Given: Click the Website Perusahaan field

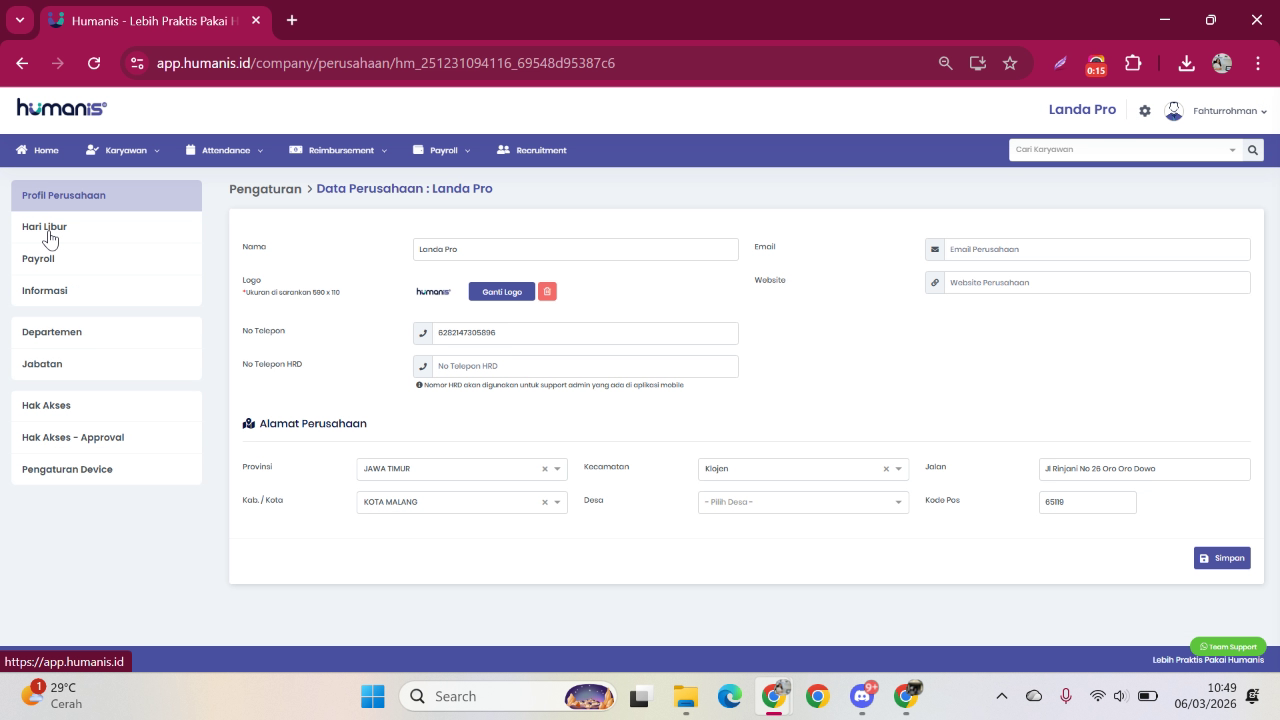Looking at the screenshot, I should (x=1097, y=282).
